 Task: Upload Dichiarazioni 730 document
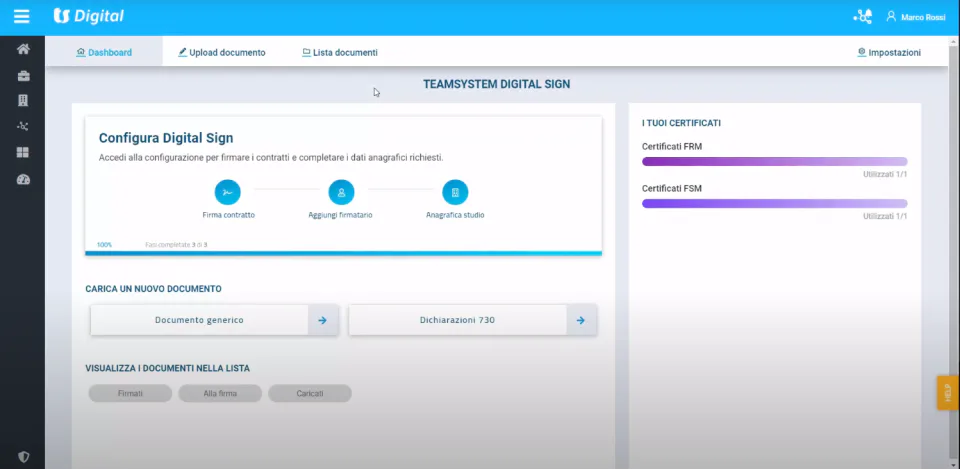[457, 320]
